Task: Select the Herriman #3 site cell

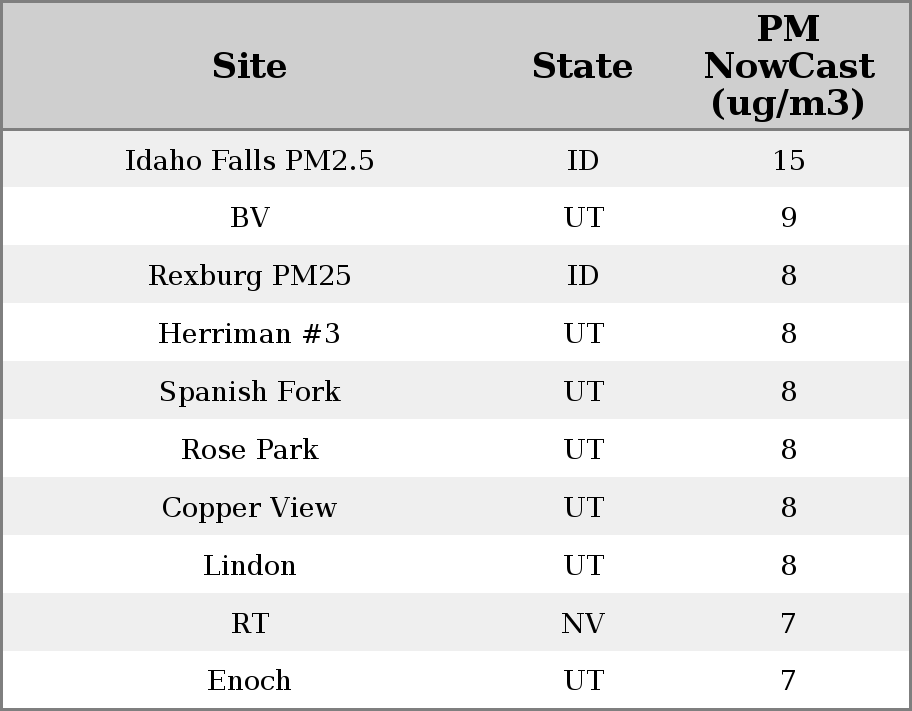Action: click(249, 334)
